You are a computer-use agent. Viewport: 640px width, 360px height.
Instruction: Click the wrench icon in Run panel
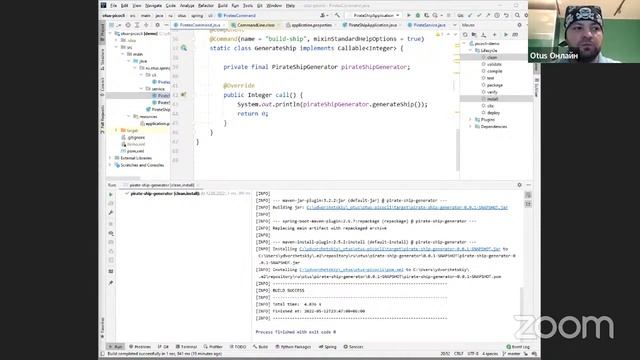(x=111, y=213)
